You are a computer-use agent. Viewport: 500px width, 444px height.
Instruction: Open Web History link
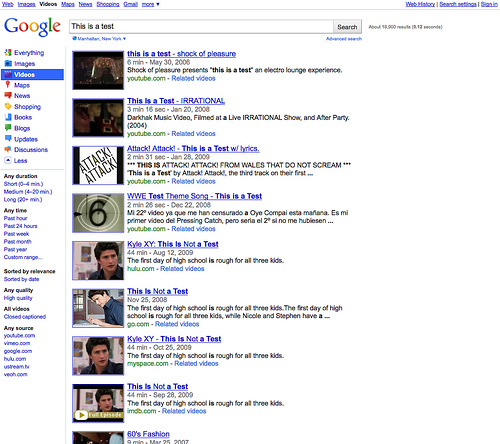420,4
